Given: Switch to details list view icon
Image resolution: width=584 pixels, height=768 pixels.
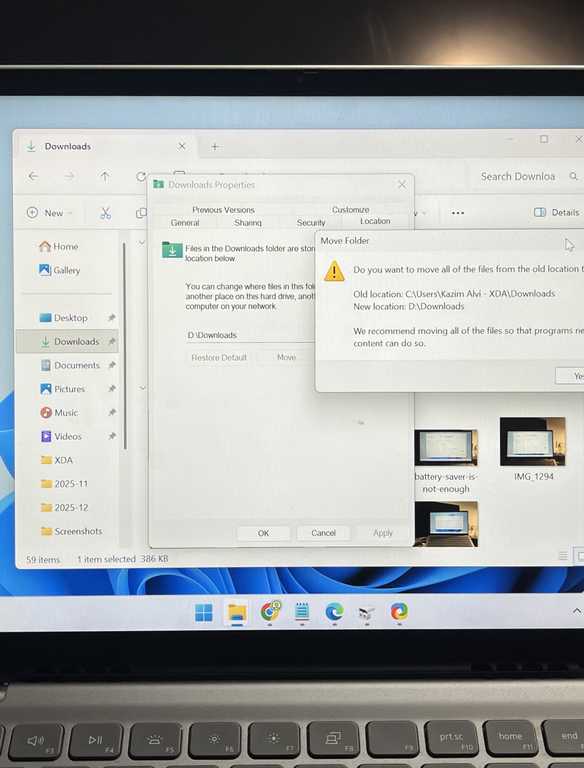Looking at the screenshot, I should (563, 556).
